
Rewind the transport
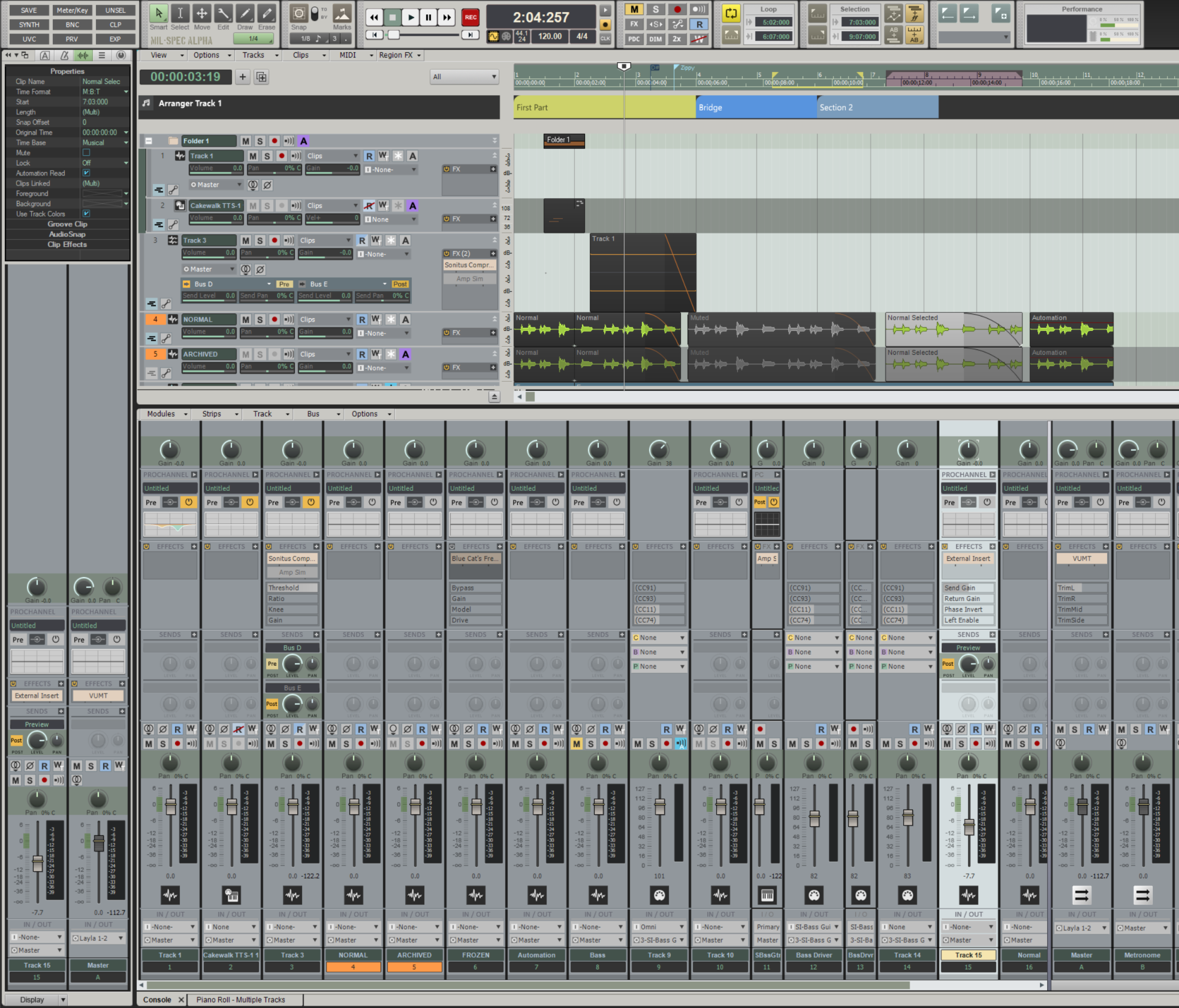pos(374,17)
